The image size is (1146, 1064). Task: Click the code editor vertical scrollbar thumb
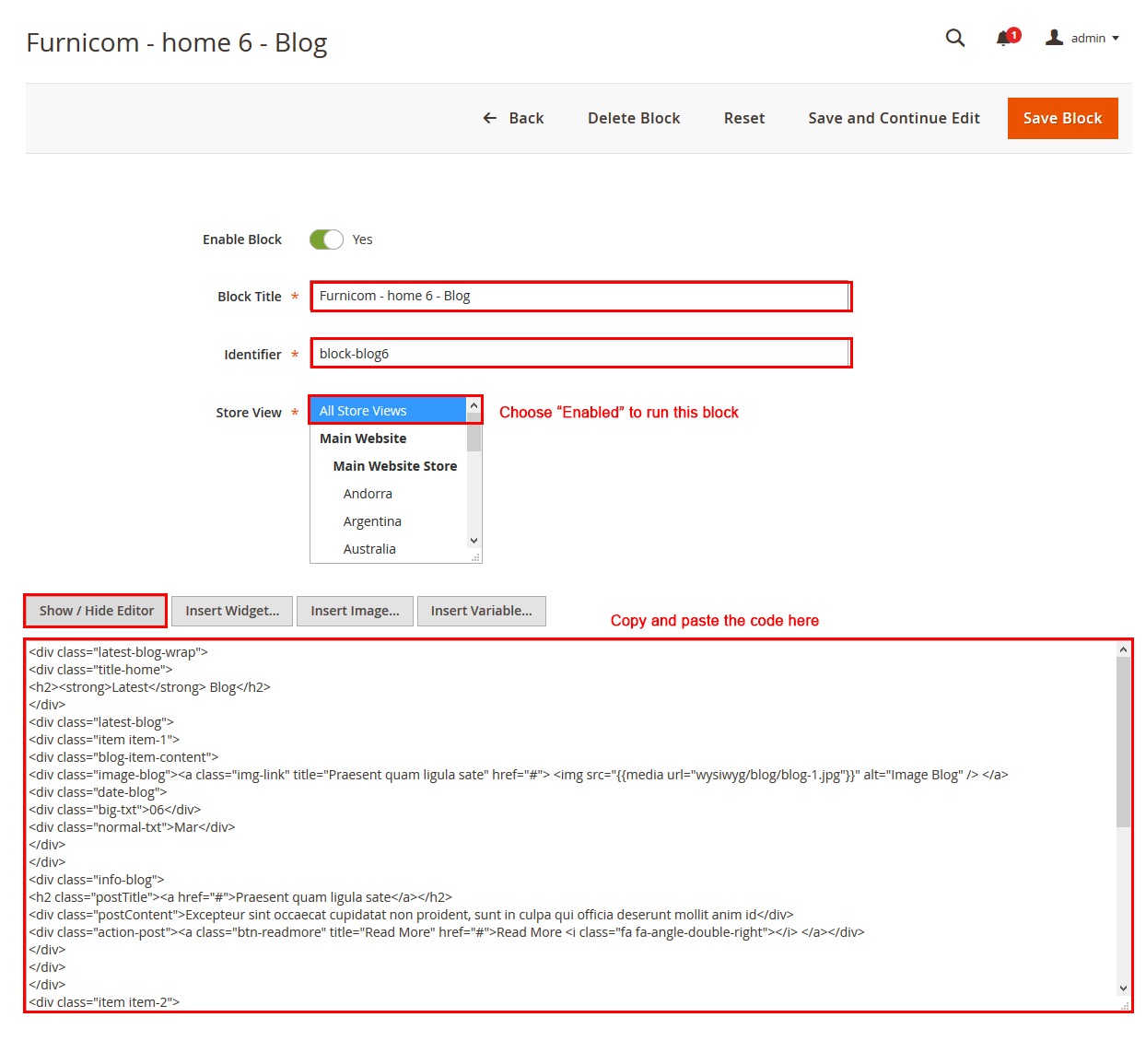(x=1123, y=742)
